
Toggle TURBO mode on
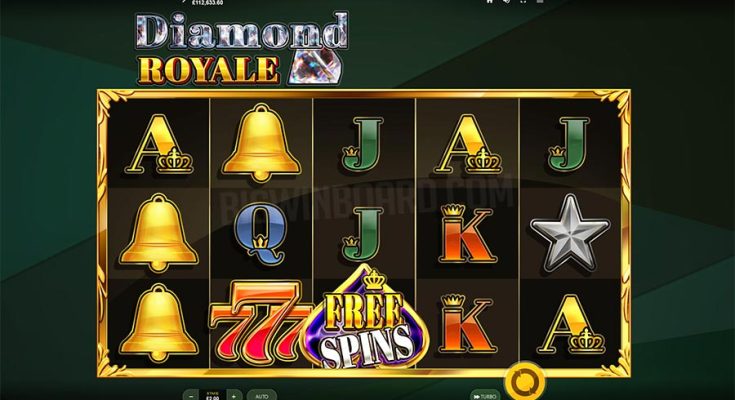(485, 396)
